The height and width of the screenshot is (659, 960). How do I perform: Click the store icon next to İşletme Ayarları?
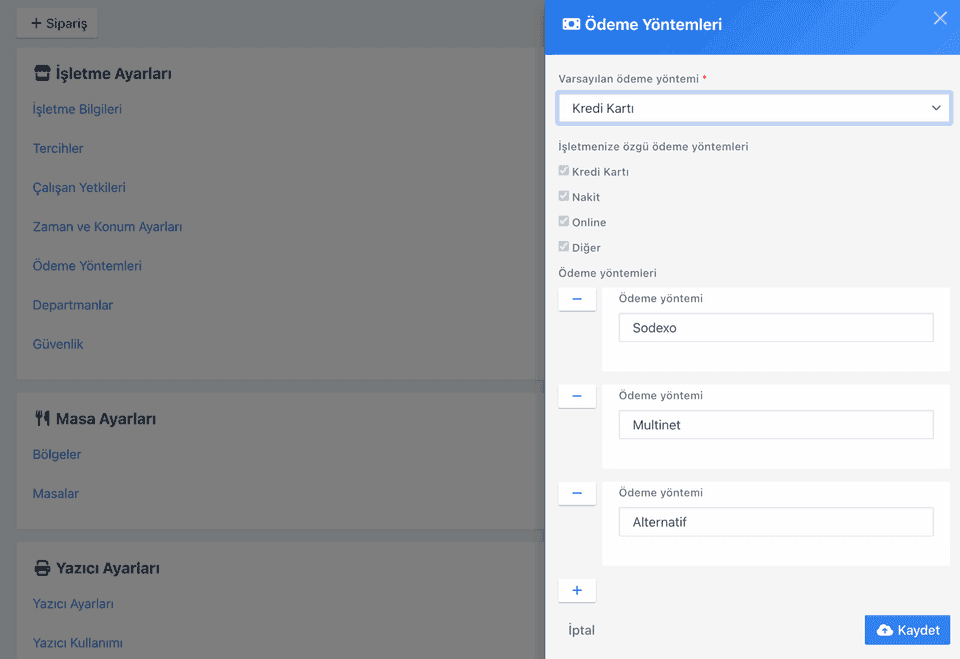point(42,73)
